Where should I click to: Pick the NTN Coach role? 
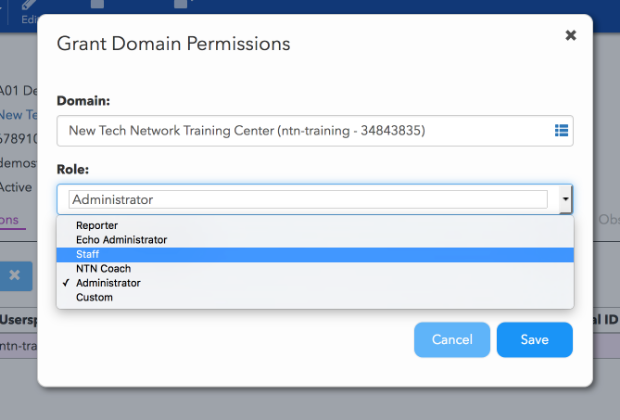tap(315, 269)
